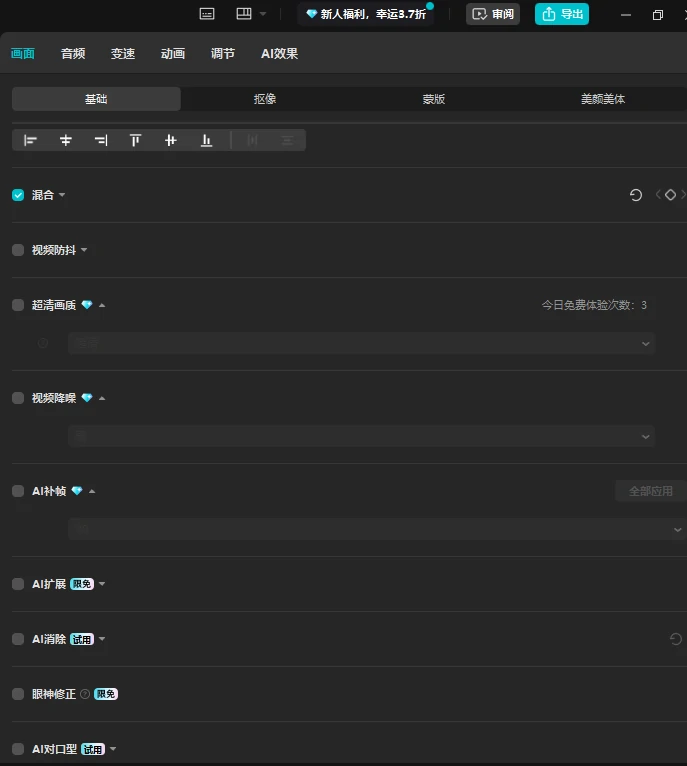The width and height of the screenshot is (687, 766).
Task: Click the info icon left of 超清画质 dropdown
Action: (43, 343)
